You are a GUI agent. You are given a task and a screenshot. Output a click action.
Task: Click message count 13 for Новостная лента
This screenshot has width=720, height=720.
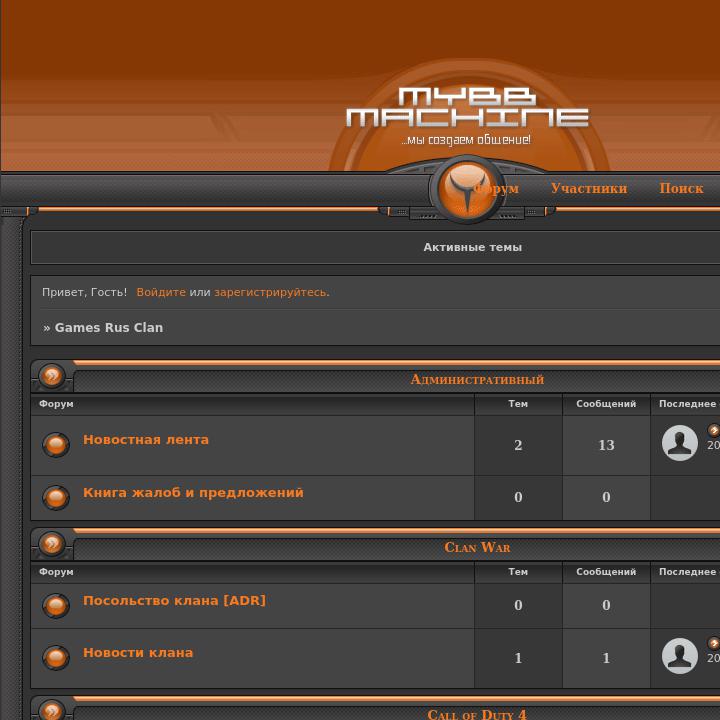[606, 445]
